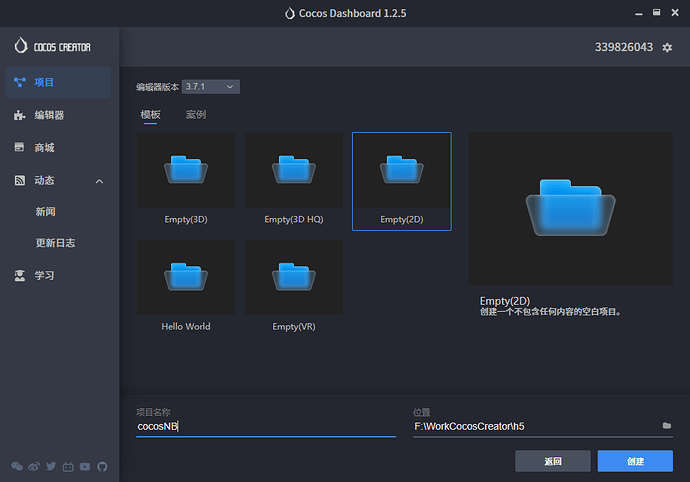Screen dimensions: 690x482
Task: Open the Bilibili social icon
Action: 68,467
